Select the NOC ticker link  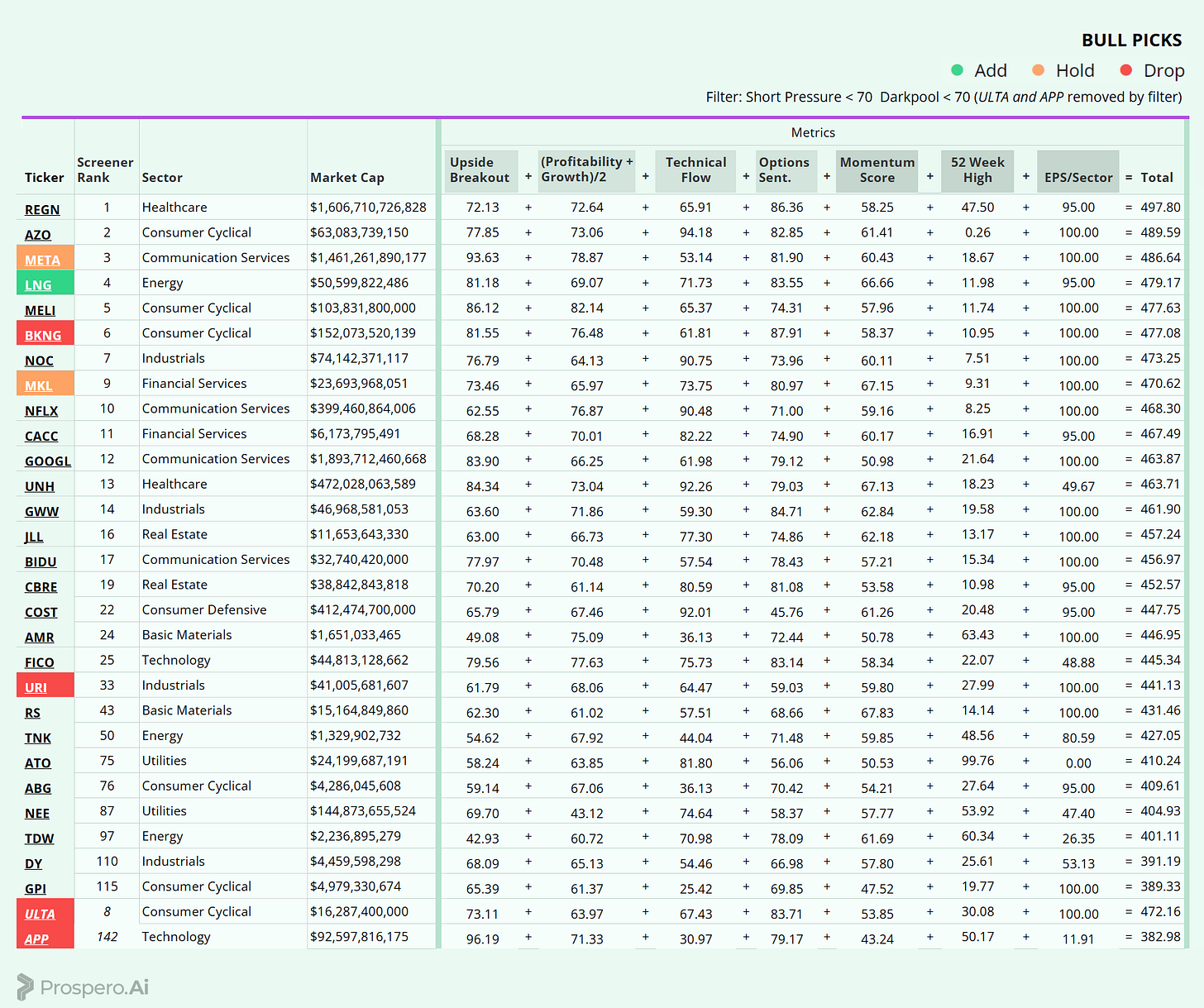click(x=39, y=361)
